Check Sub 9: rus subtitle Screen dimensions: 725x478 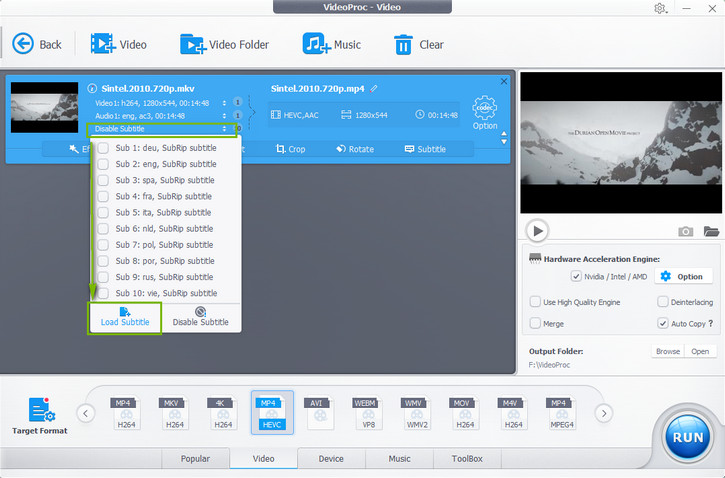click(103, 277)
